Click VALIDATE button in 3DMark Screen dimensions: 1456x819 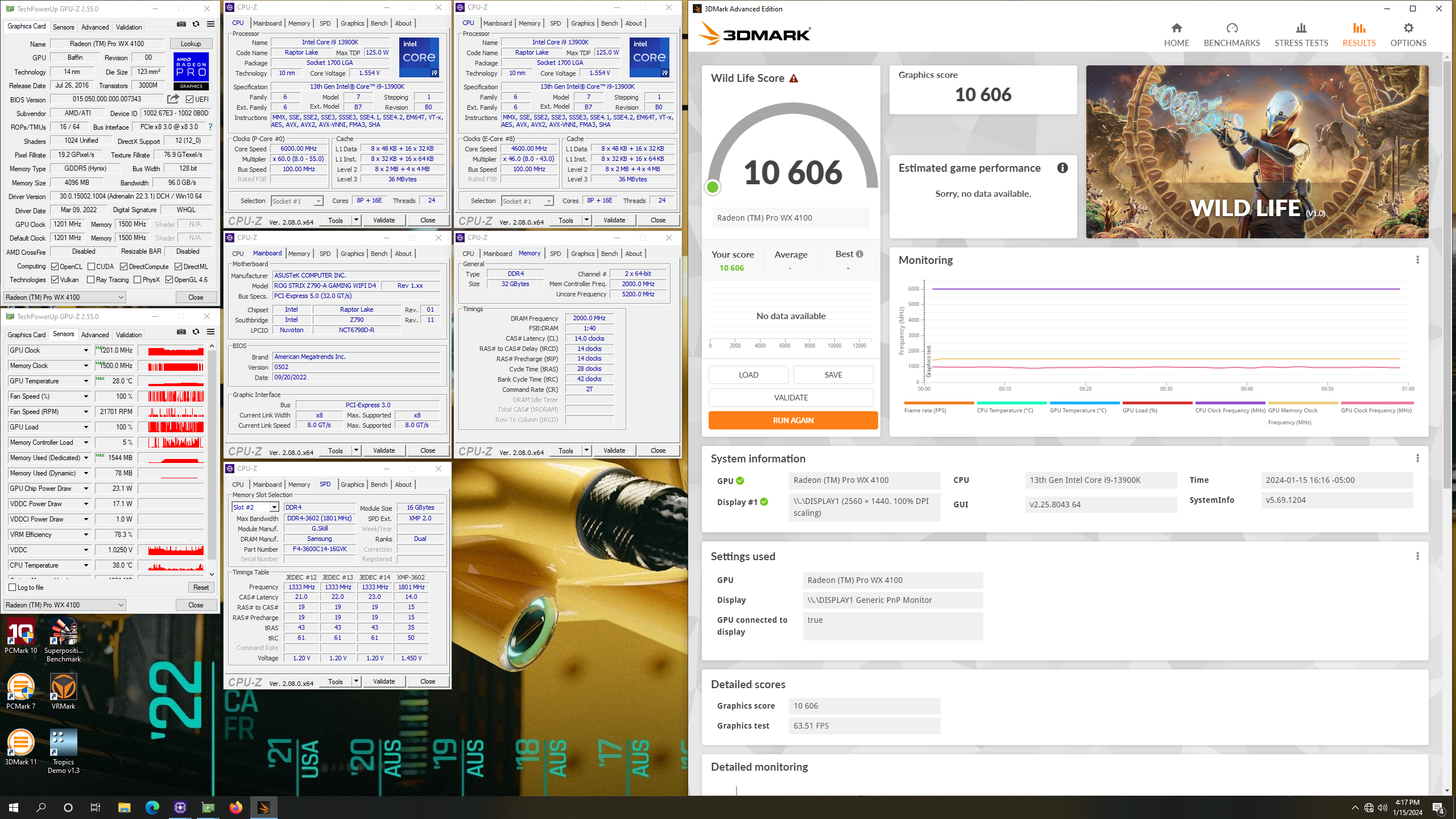[791, 398]
